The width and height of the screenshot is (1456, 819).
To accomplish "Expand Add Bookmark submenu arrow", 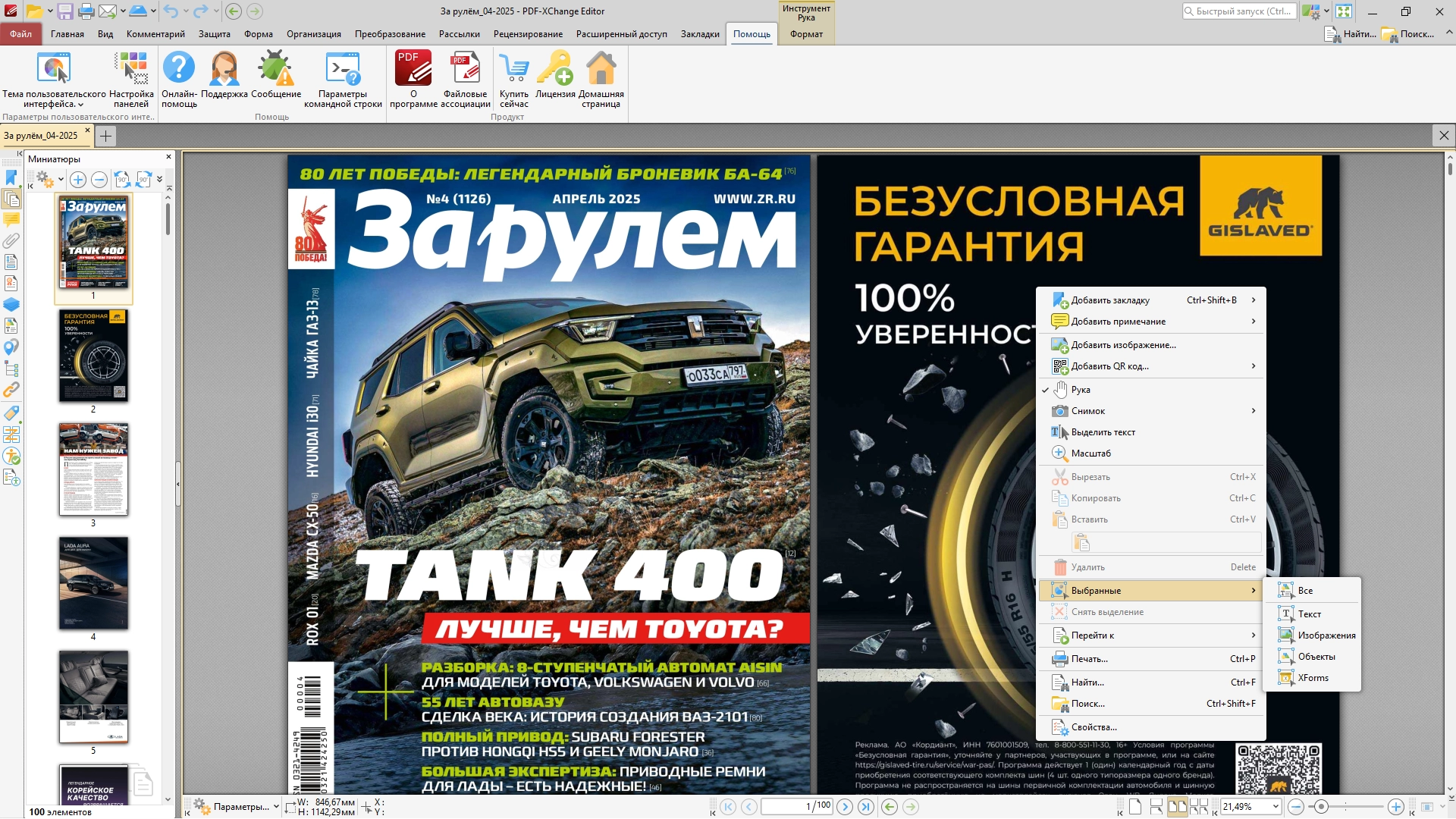I will [1253, 300].
